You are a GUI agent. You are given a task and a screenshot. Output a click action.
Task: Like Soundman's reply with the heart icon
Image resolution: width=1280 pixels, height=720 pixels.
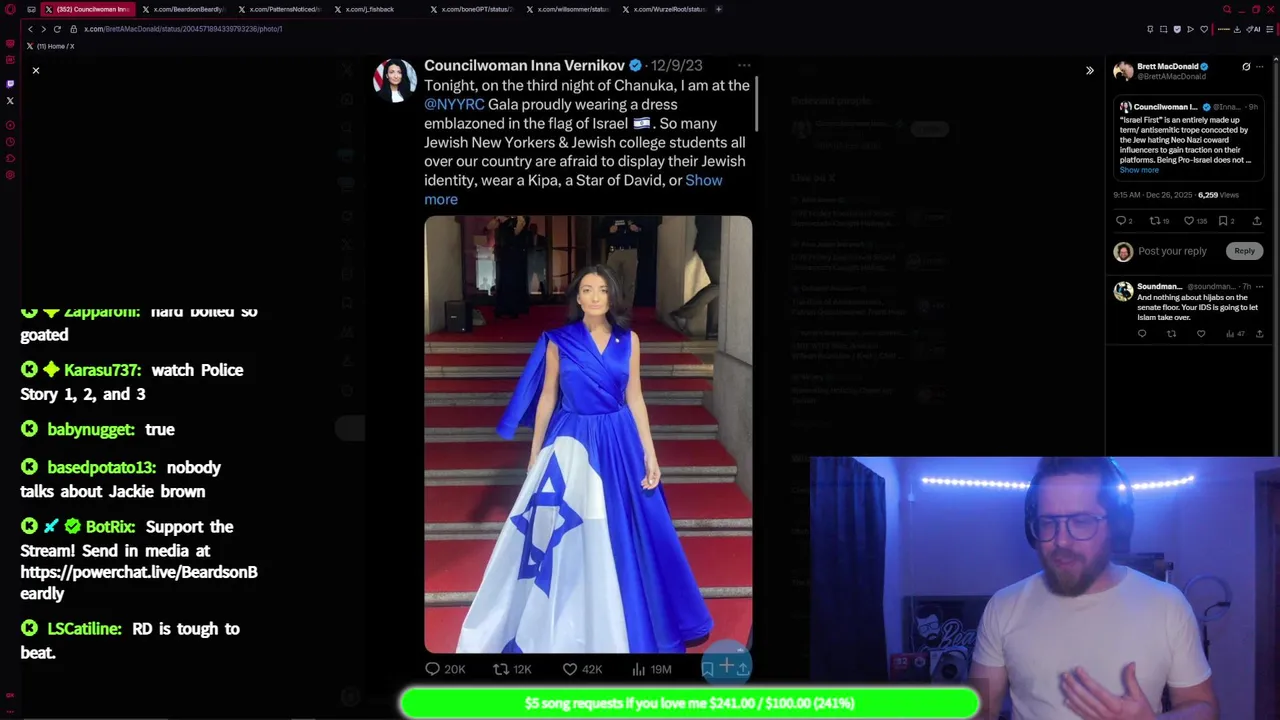point(1201,334)
